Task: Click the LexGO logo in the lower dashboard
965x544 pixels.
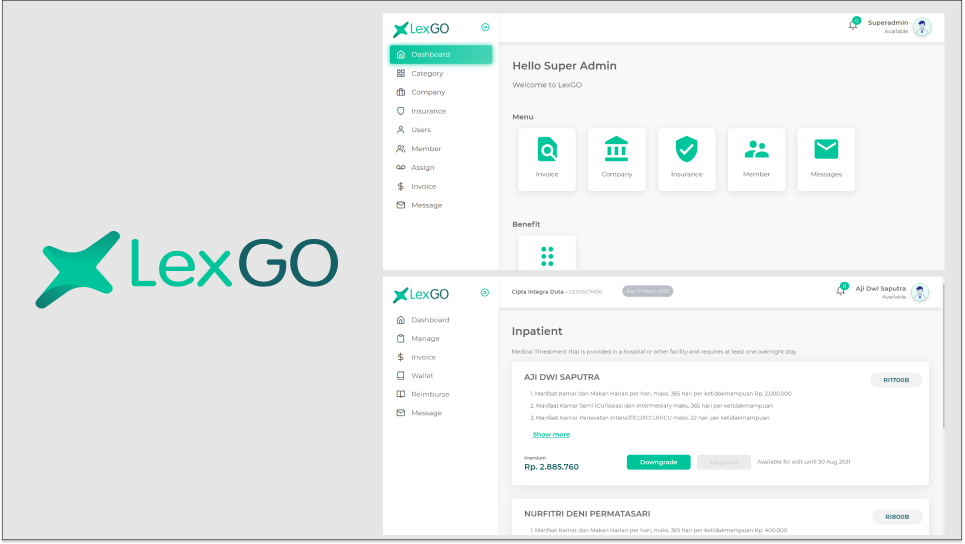Action: (422, 295)
